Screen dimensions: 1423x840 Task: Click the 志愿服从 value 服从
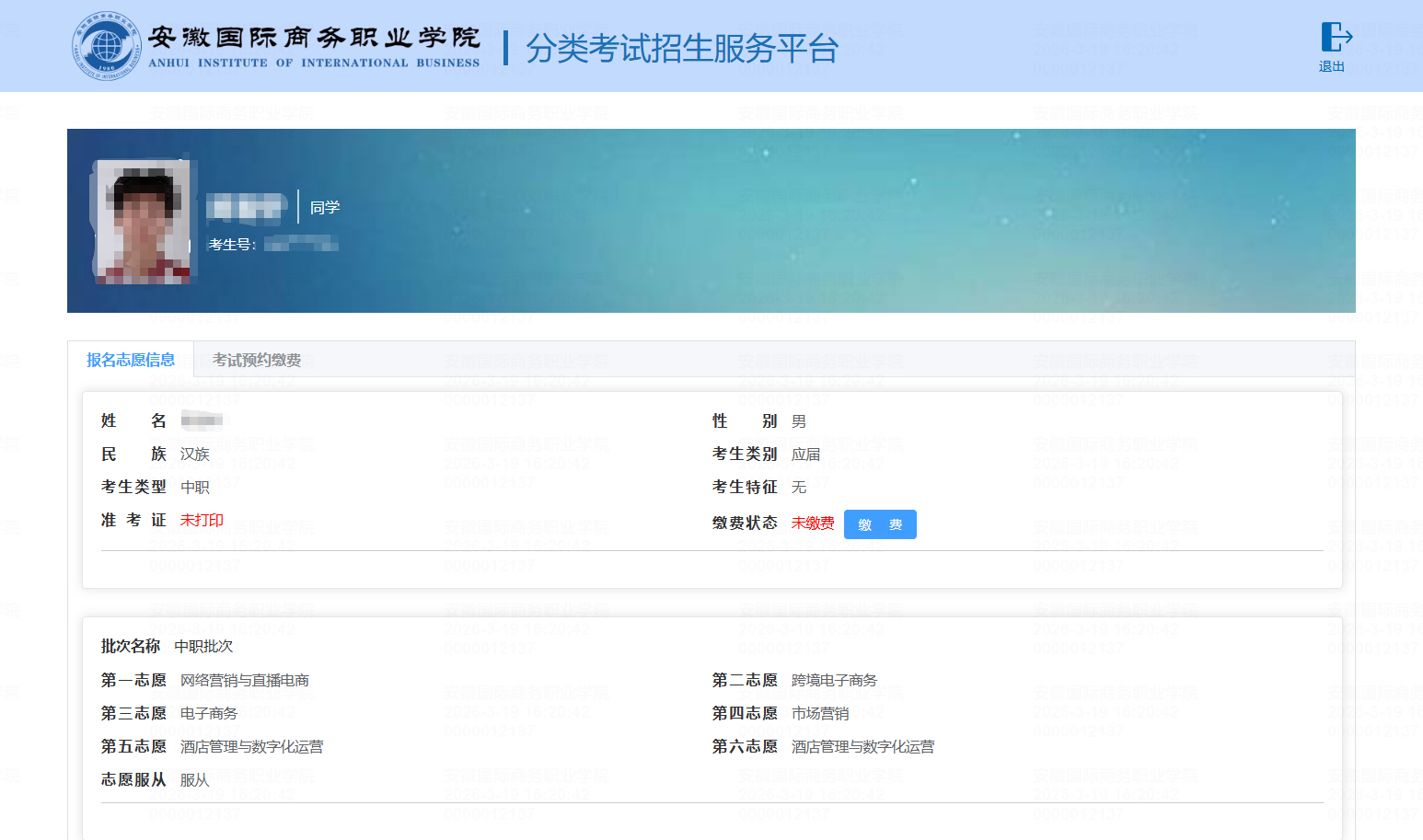pyautogui.click(x=195, y=779)
